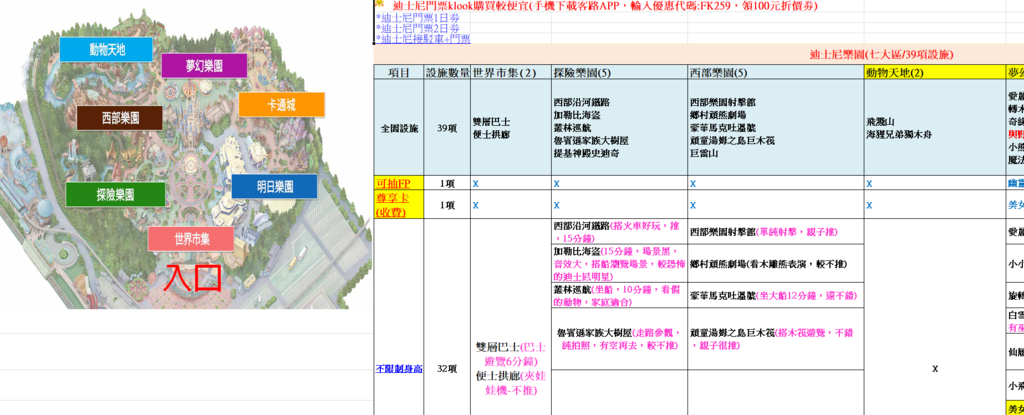
Task: Click the orange 卡通城 map label
Action: point(281,105)
